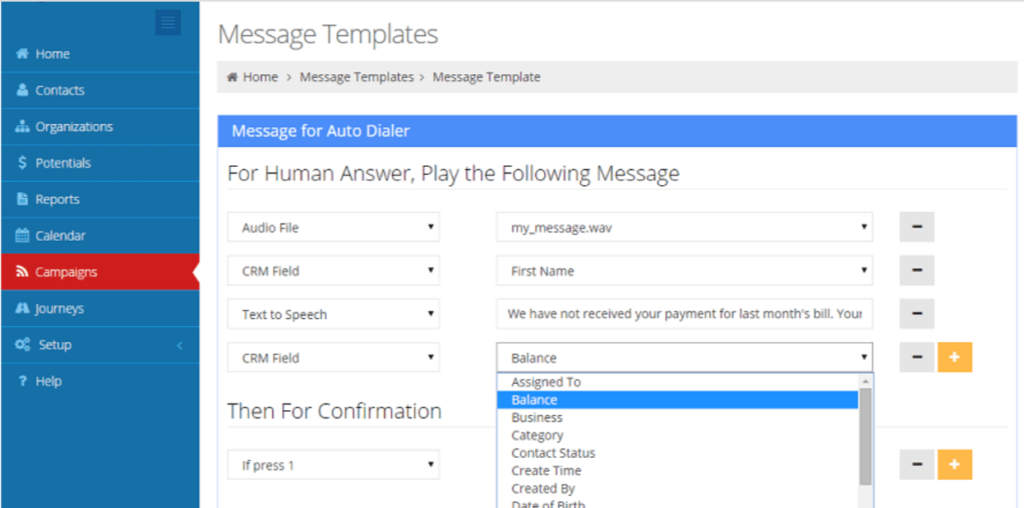1024x508 pixels.
Task: Click the breadcrumb Home house icon
Action: pyautogui.click(x=232, y=77)
